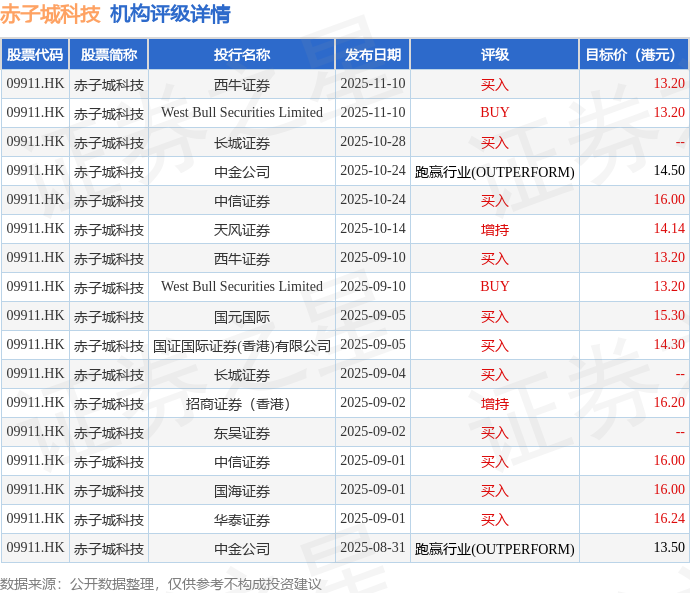Image resolution: width=690 pixels, height=593 pixels.
Task: Click 赤子城科技 in the 华泰证券 row
Action: pos(109,520)
